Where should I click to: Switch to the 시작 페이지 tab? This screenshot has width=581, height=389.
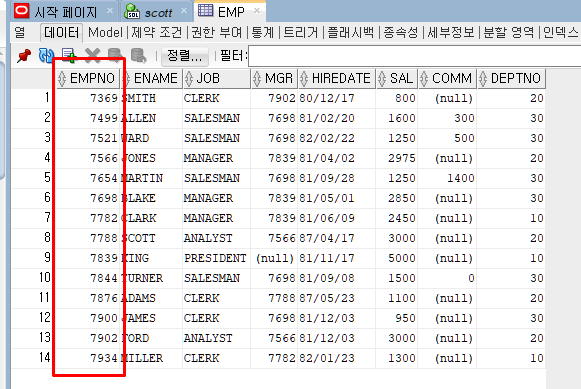(65, 12)
